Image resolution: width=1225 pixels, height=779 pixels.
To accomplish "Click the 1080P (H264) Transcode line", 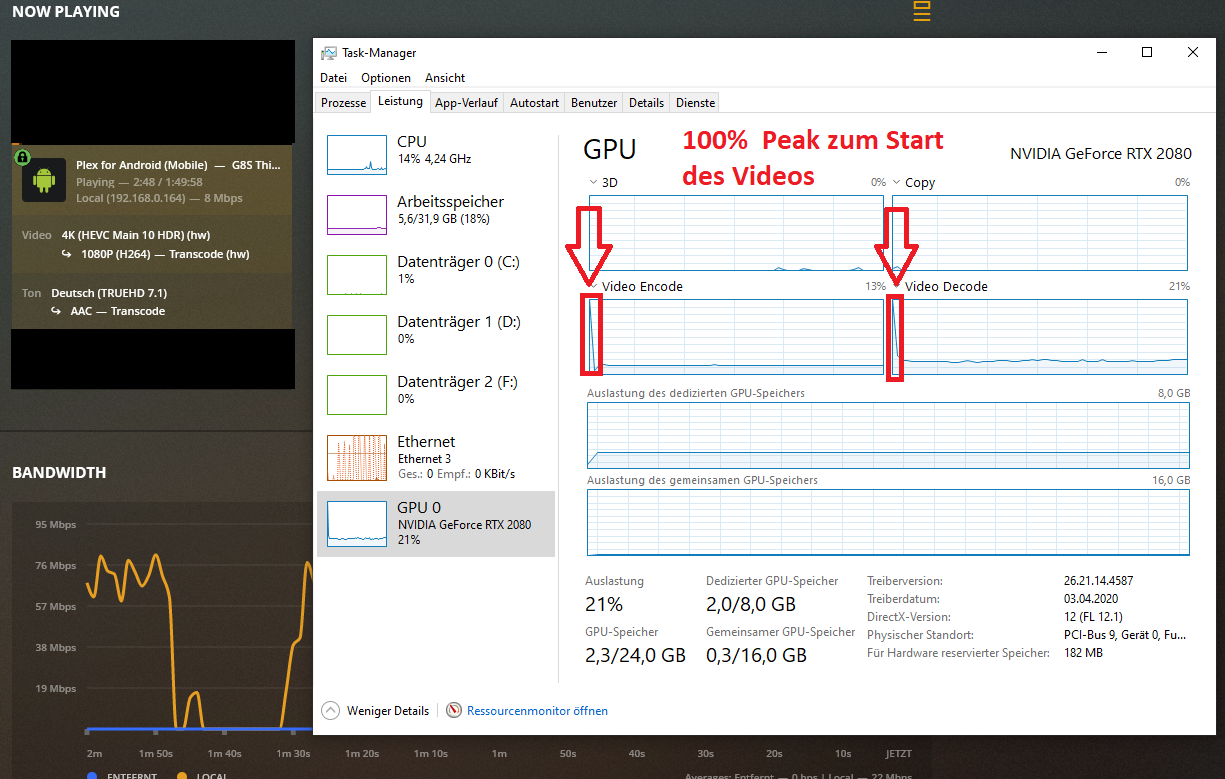I will pyautogui.click(x=165, y=254).
